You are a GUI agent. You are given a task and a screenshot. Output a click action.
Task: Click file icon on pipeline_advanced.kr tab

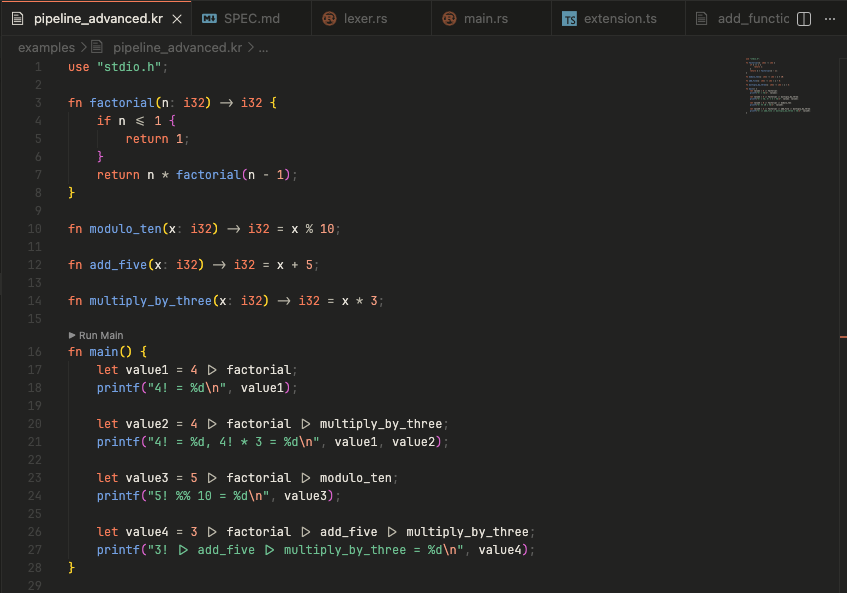pyautogui.click(x=18, y=19)
